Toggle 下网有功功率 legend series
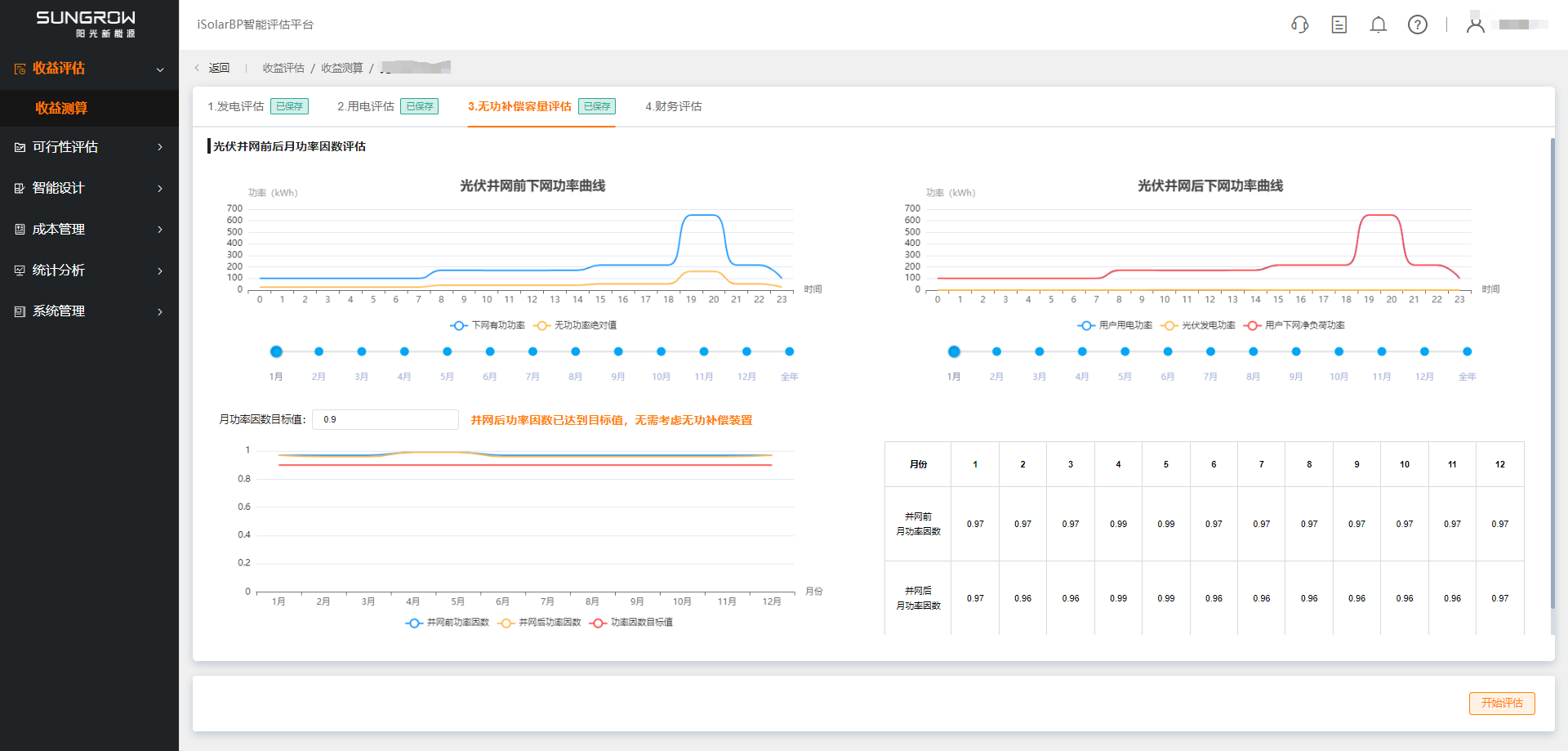 click(488, 325)
